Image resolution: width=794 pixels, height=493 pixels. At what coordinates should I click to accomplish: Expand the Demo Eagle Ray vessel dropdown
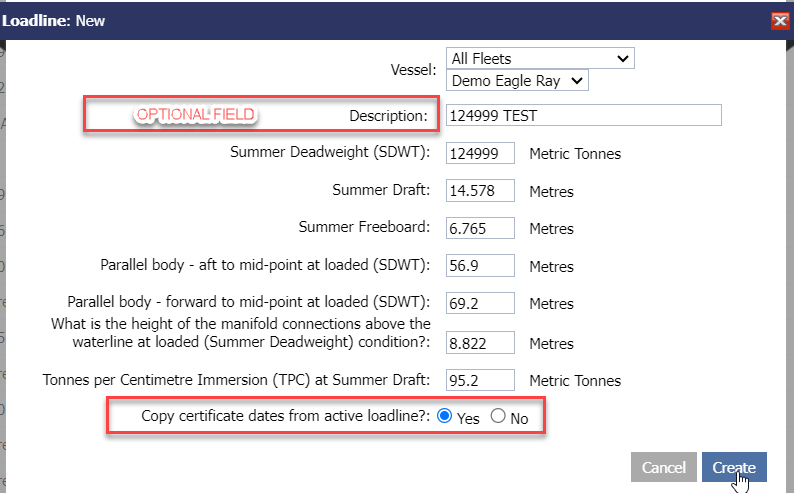[x=518, y=80]
